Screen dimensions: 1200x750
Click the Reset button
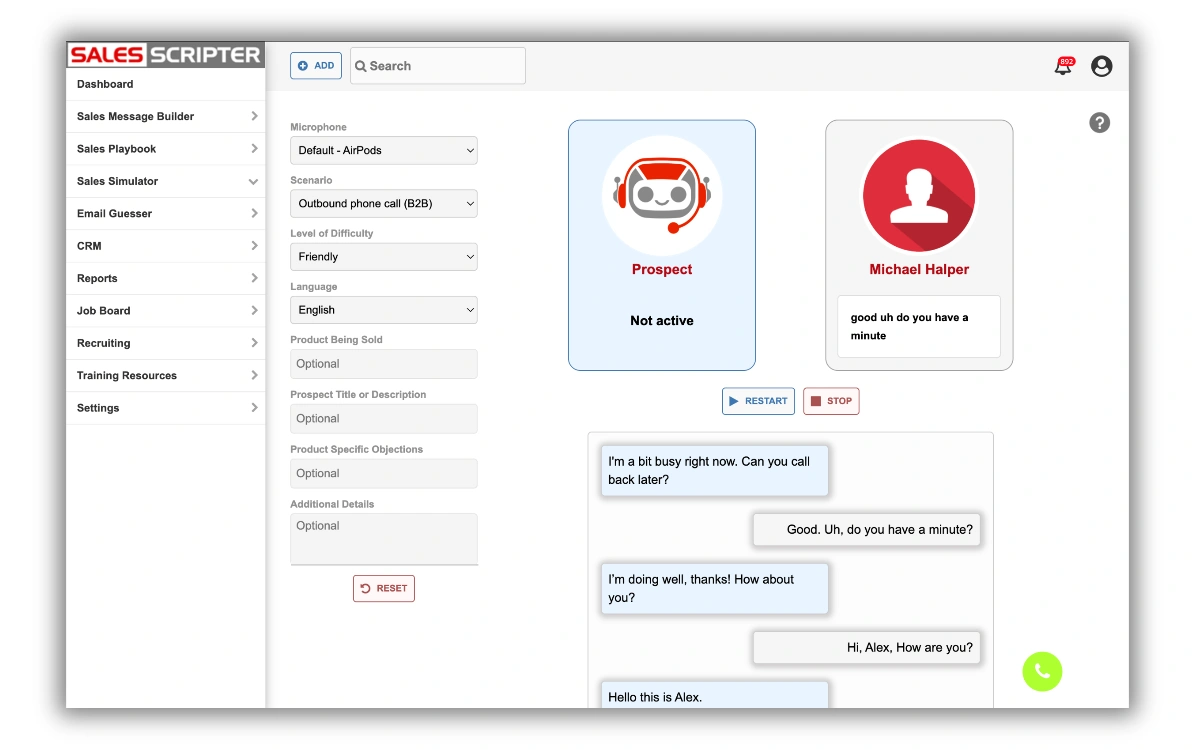(383, 589)
